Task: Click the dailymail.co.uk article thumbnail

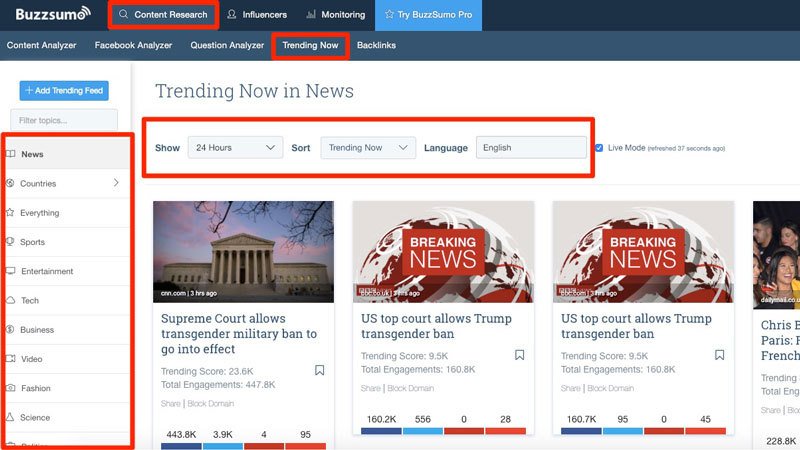Action: click(777, 255)
